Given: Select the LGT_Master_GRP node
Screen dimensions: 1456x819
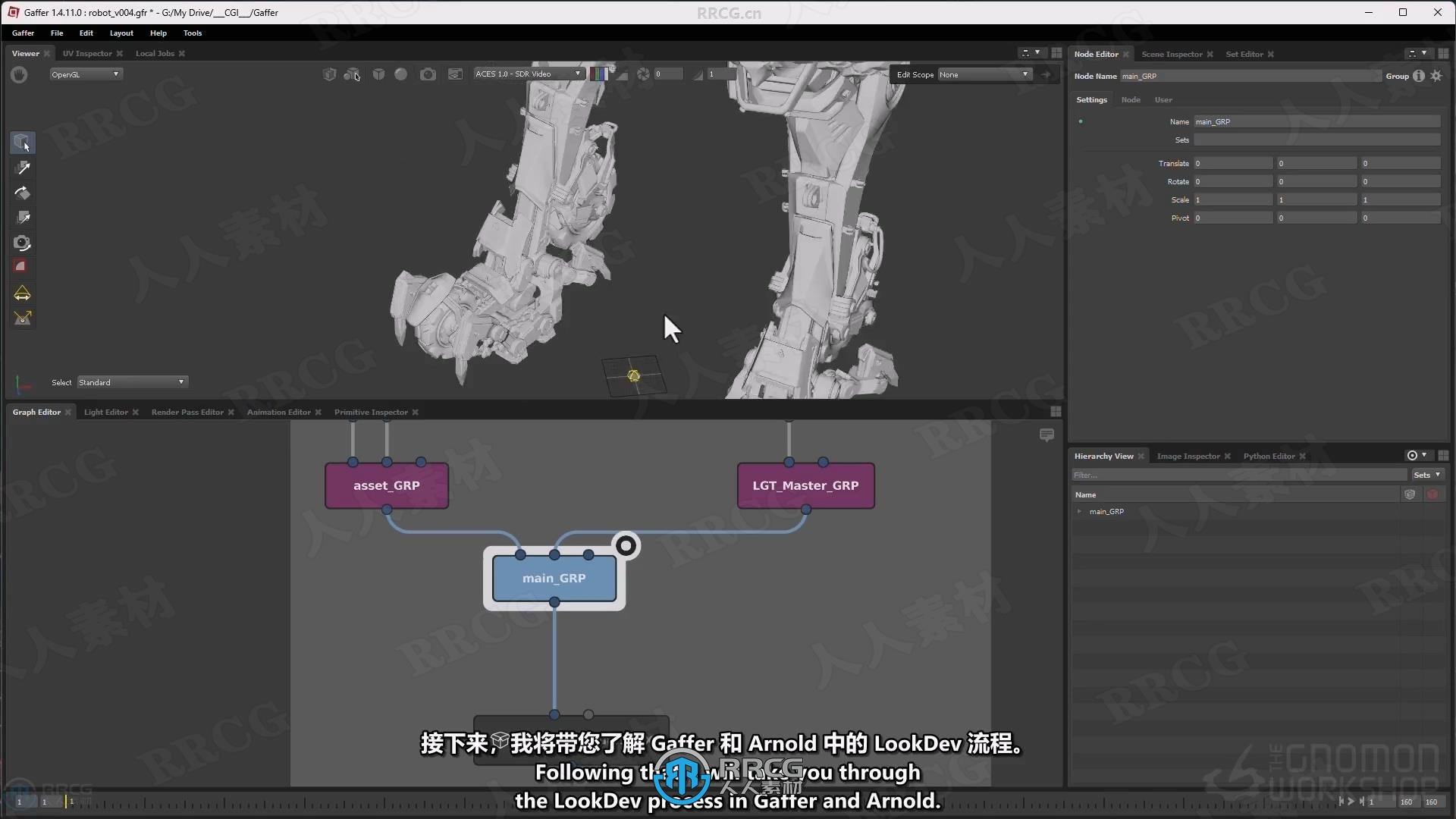Looking at the screenshot, I should [x=805, y=485].
